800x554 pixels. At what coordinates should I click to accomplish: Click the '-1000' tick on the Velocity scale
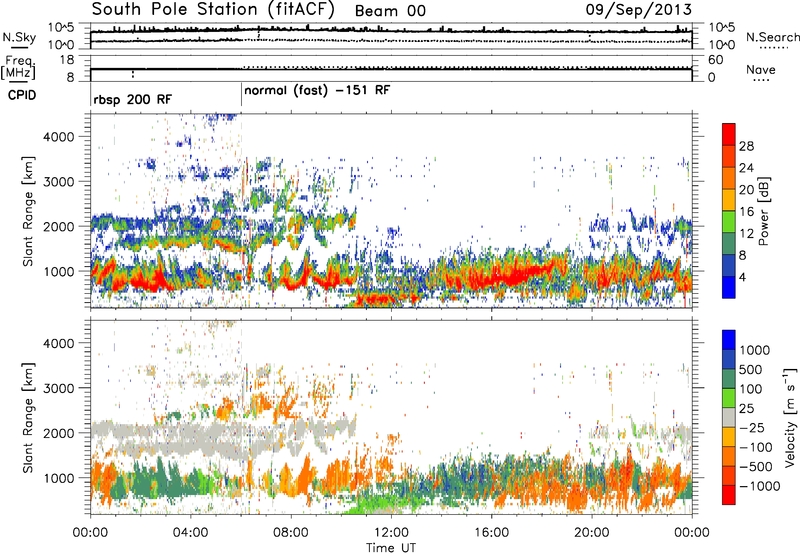[760, 486]
